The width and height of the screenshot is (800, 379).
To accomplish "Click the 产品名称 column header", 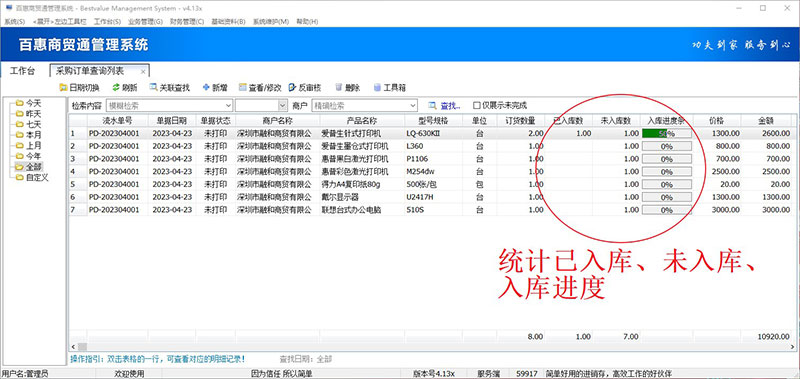I will pos(362,121).
